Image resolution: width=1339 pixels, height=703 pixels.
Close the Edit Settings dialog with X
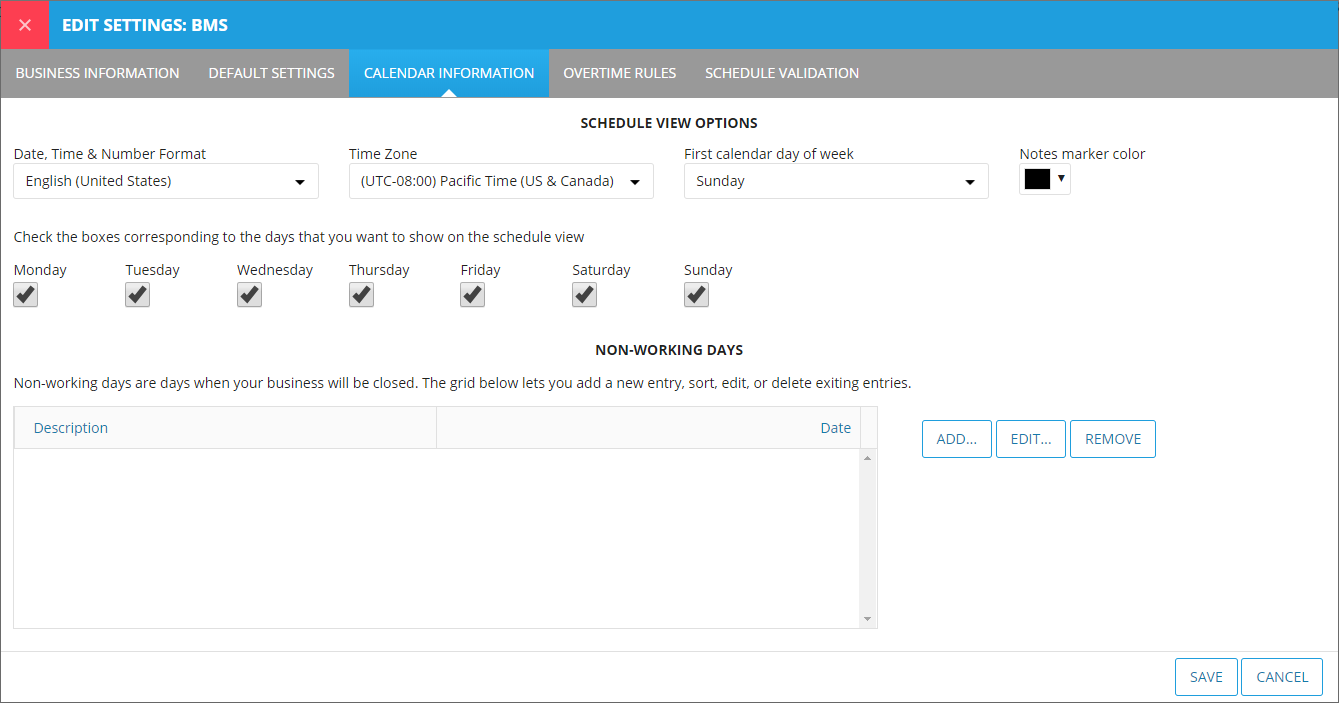(x=25, y=25)
